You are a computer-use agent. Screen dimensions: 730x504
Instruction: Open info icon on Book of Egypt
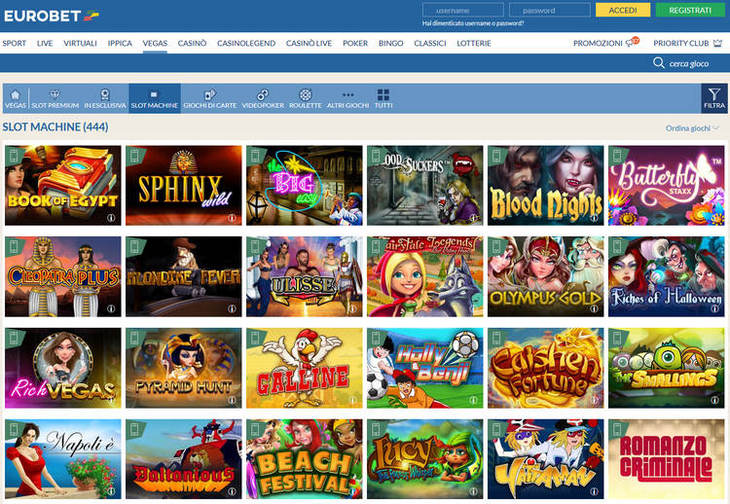click(111, 218)
